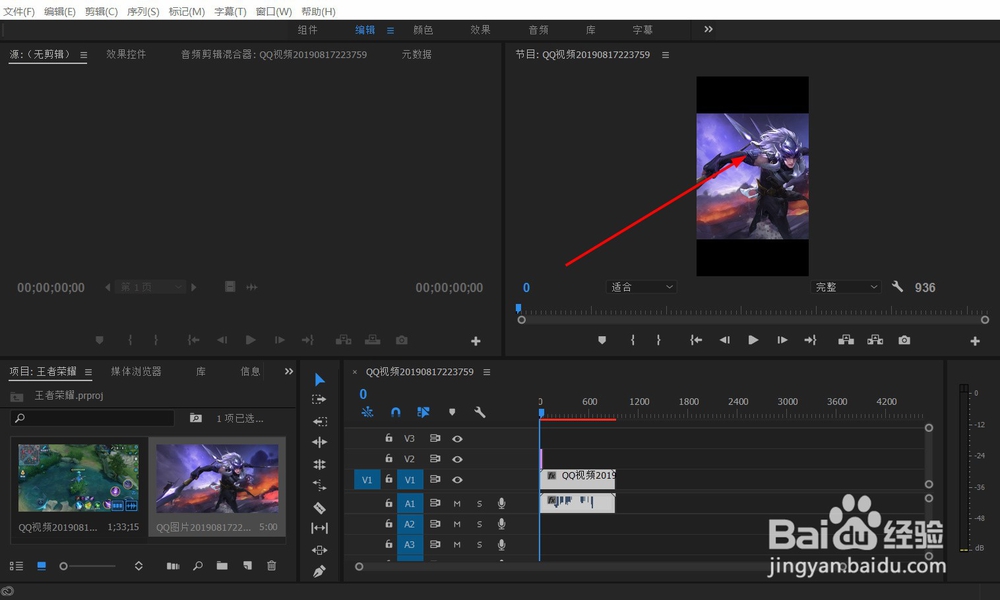
Task: Open 序列(S) menu
Action: pos(143,11)
